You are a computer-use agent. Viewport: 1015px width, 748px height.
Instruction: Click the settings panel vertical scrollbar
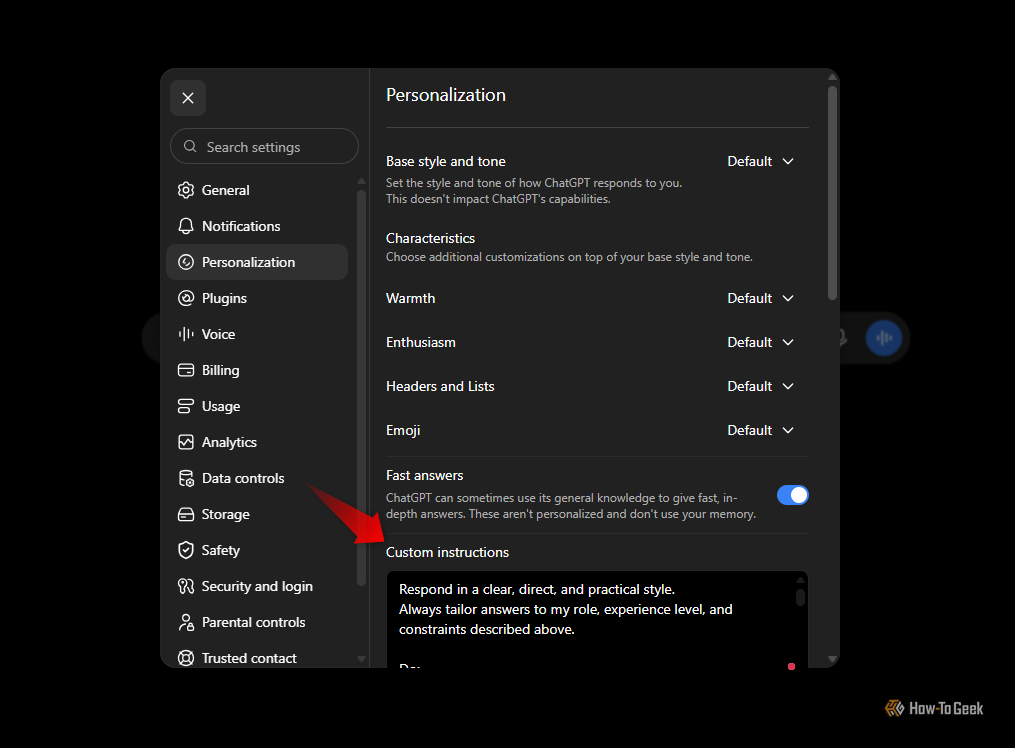coord(832,193)
